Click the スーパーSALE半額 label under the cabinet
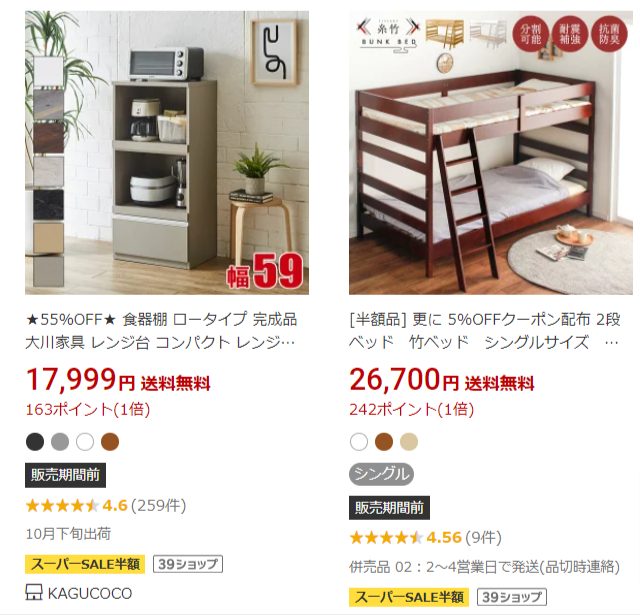 tap(85, 564)
